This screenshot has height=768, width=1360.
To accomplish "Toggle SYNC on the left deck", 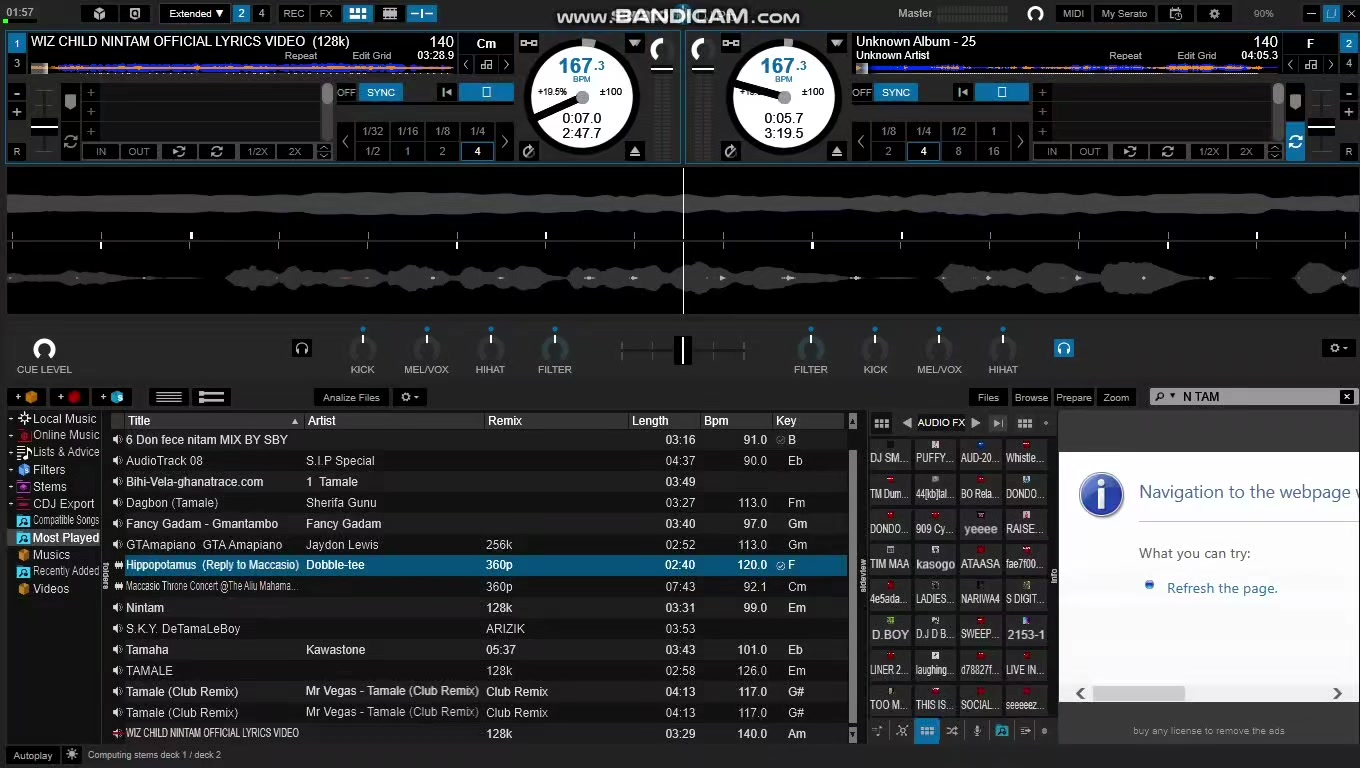I will click(x=381, y=92).
